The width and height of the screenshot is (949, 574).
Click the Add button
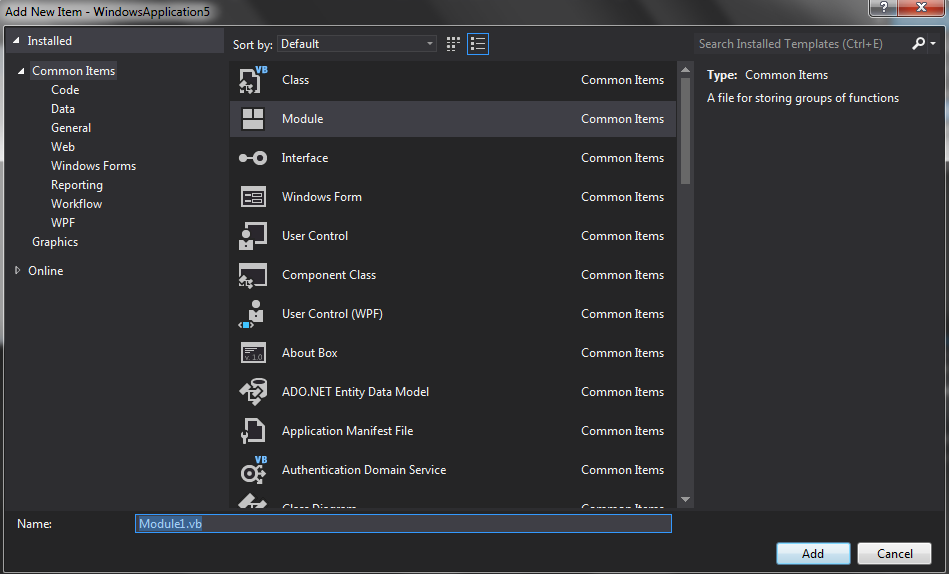[813, 553]
